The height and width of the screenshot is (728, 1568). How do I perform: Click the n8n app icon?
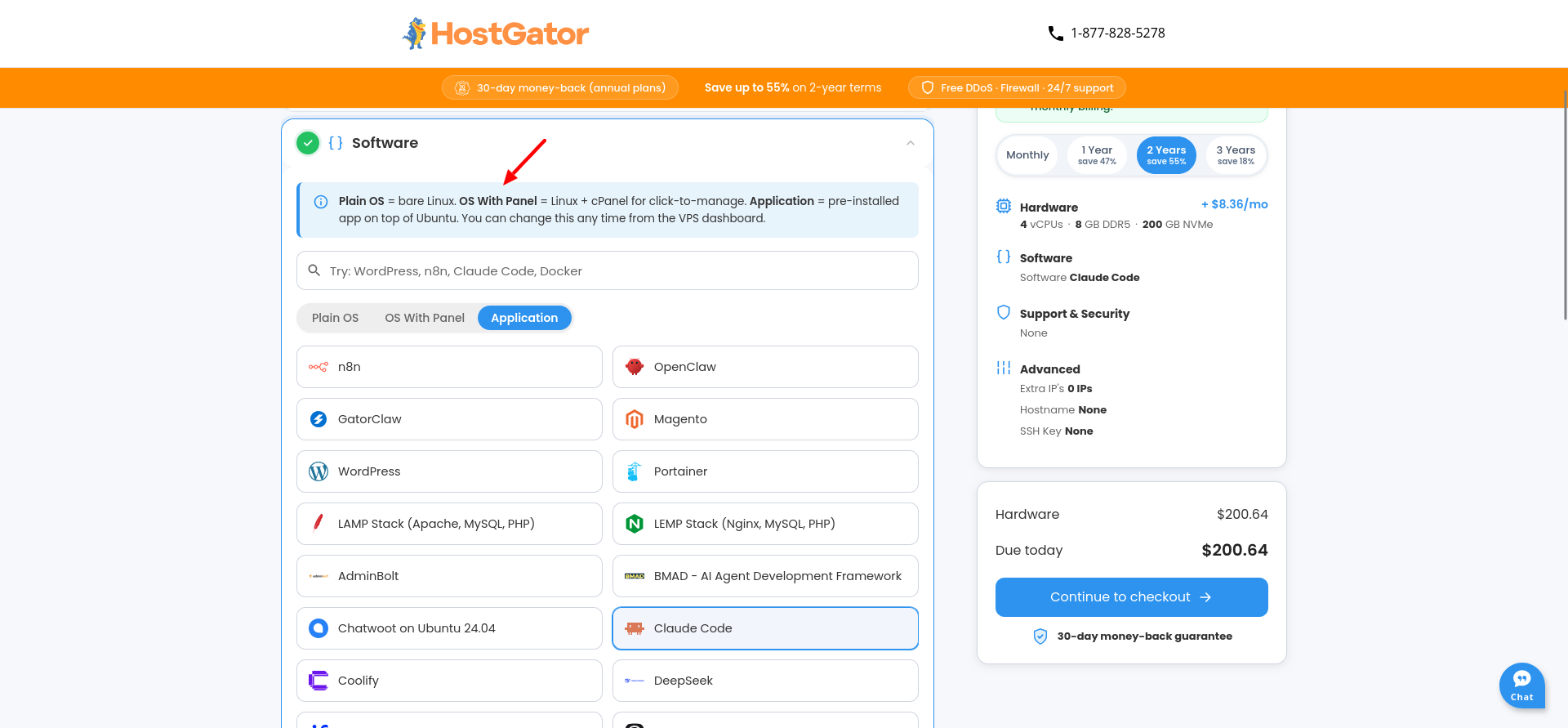(x=318, y=367)
